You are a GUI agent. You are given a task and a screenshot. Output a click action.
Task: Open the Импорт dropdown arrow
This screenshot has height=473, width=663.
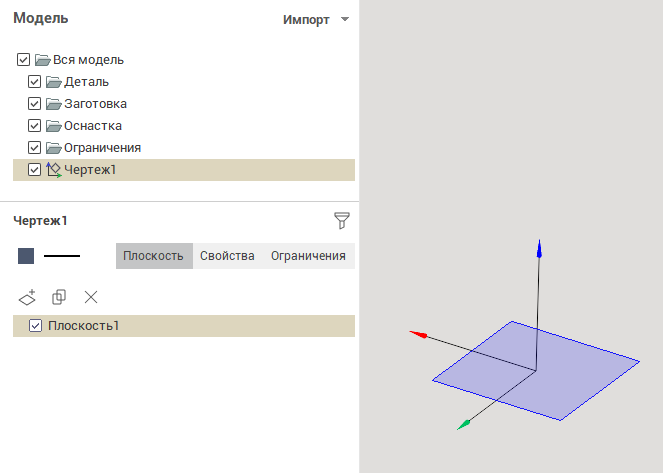(x=345, y=20)
